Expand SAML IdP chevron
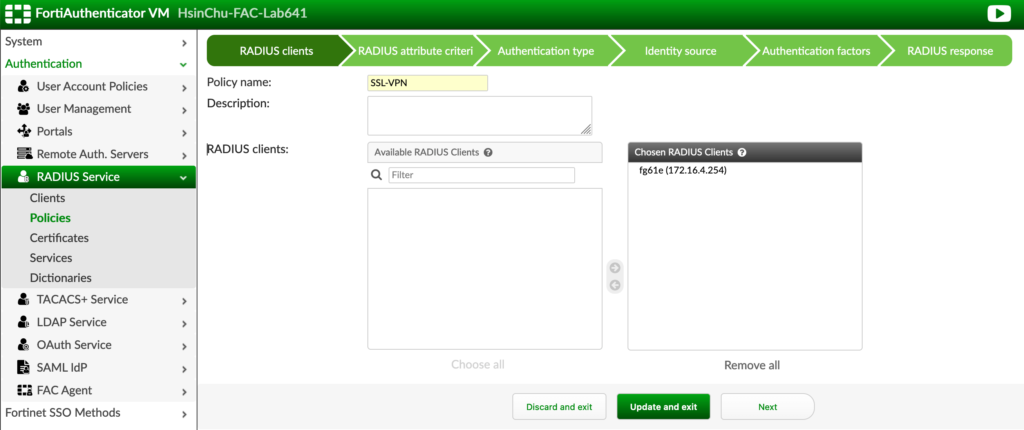This screenshot has width=1024, height=430. 184,369
